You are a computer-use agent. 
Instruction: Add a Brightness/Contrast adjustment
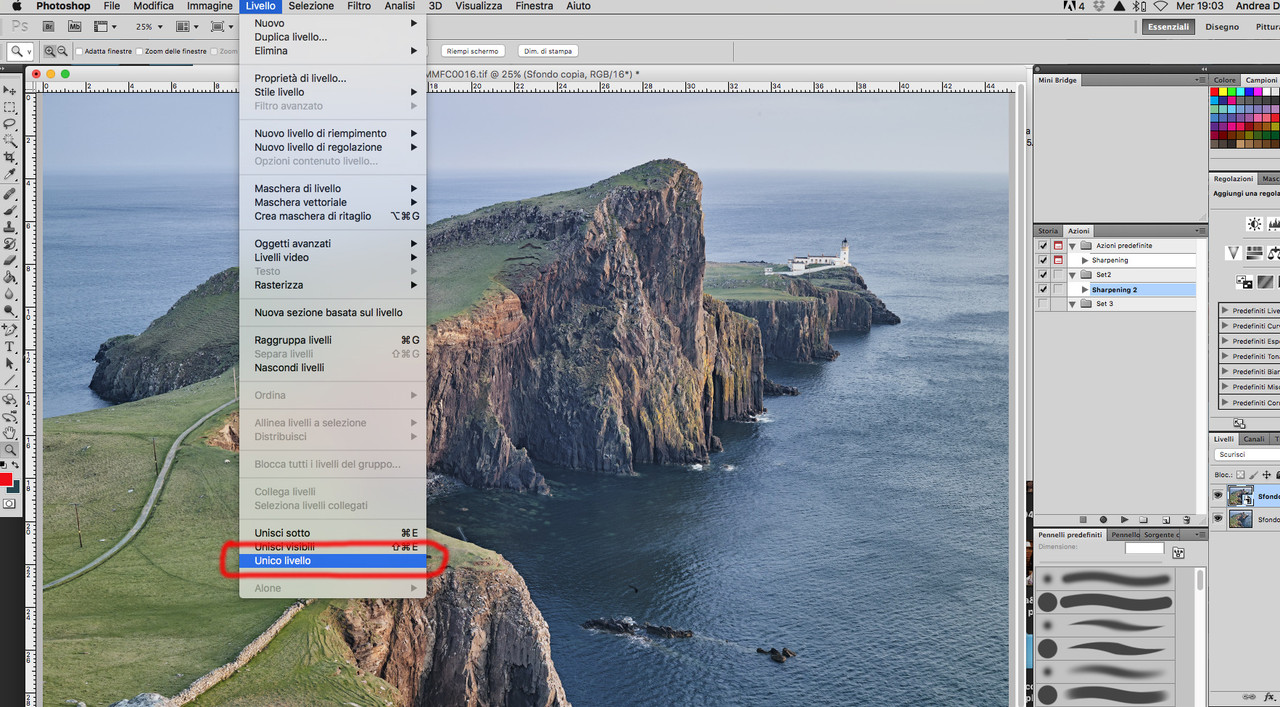click(1254, 224)
